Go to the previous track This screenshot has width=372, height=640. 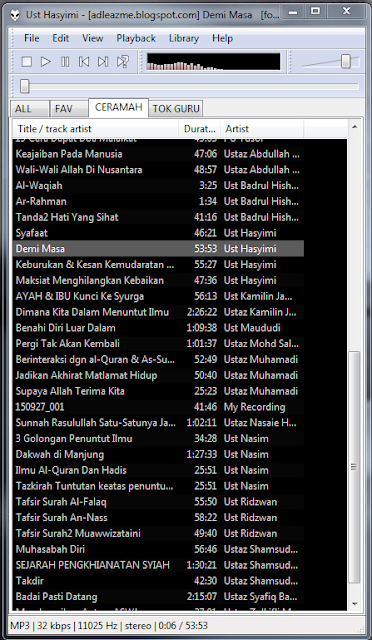point(84,62)
